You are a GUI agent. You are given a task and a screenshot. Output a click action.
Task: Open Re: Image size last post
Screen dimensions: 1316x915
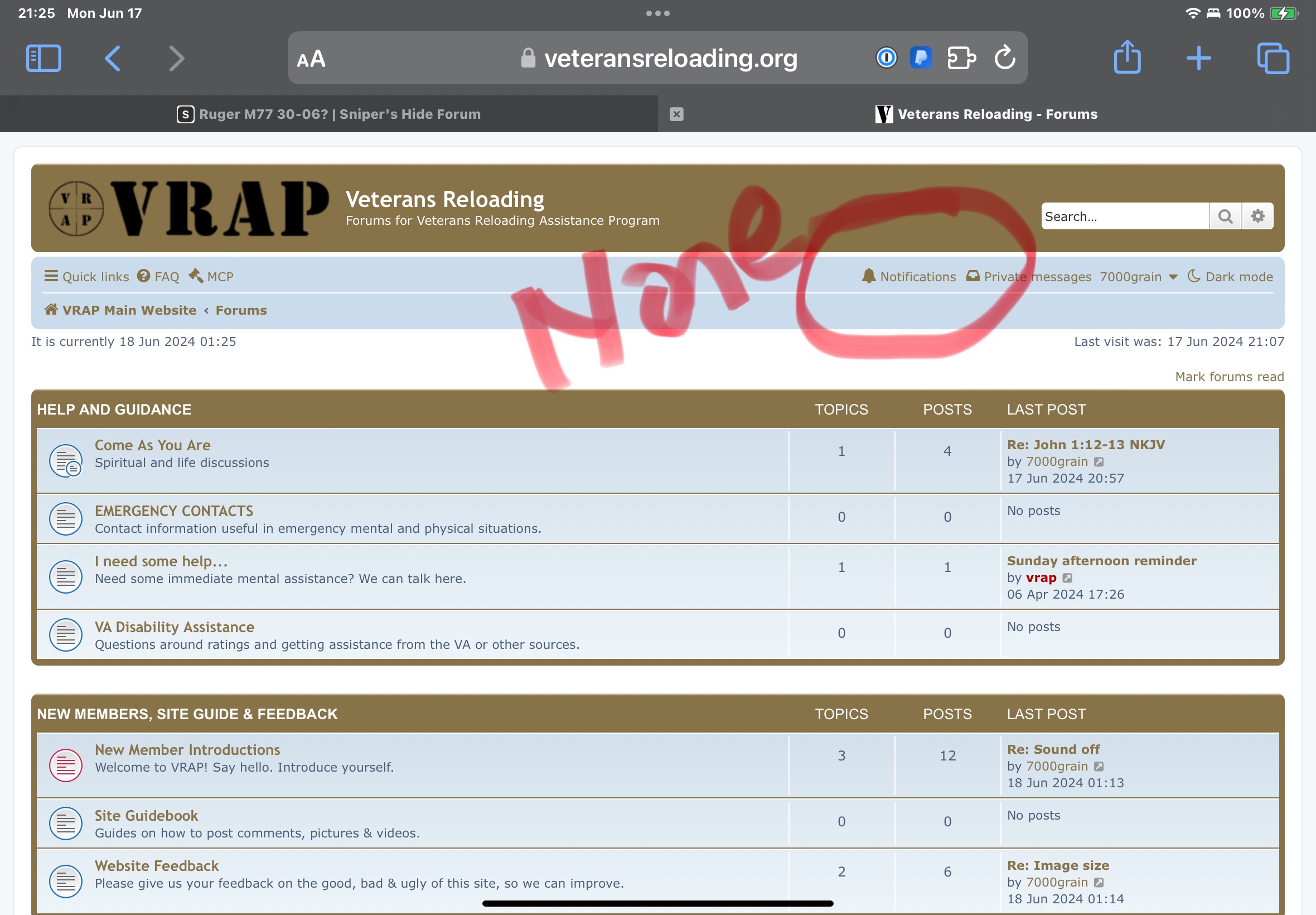(x=1058, y=865)
